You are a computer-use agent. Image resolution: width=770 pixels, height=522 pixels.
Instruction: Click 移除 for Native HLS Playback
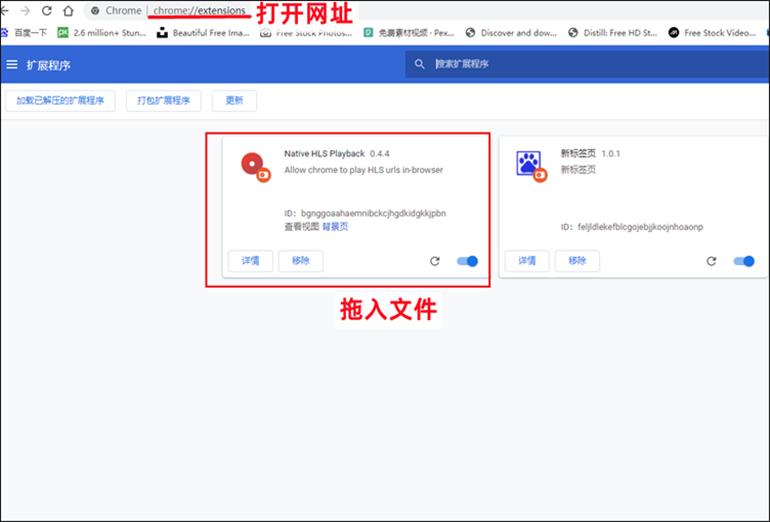pyautogui.click(x=301, y=261)
